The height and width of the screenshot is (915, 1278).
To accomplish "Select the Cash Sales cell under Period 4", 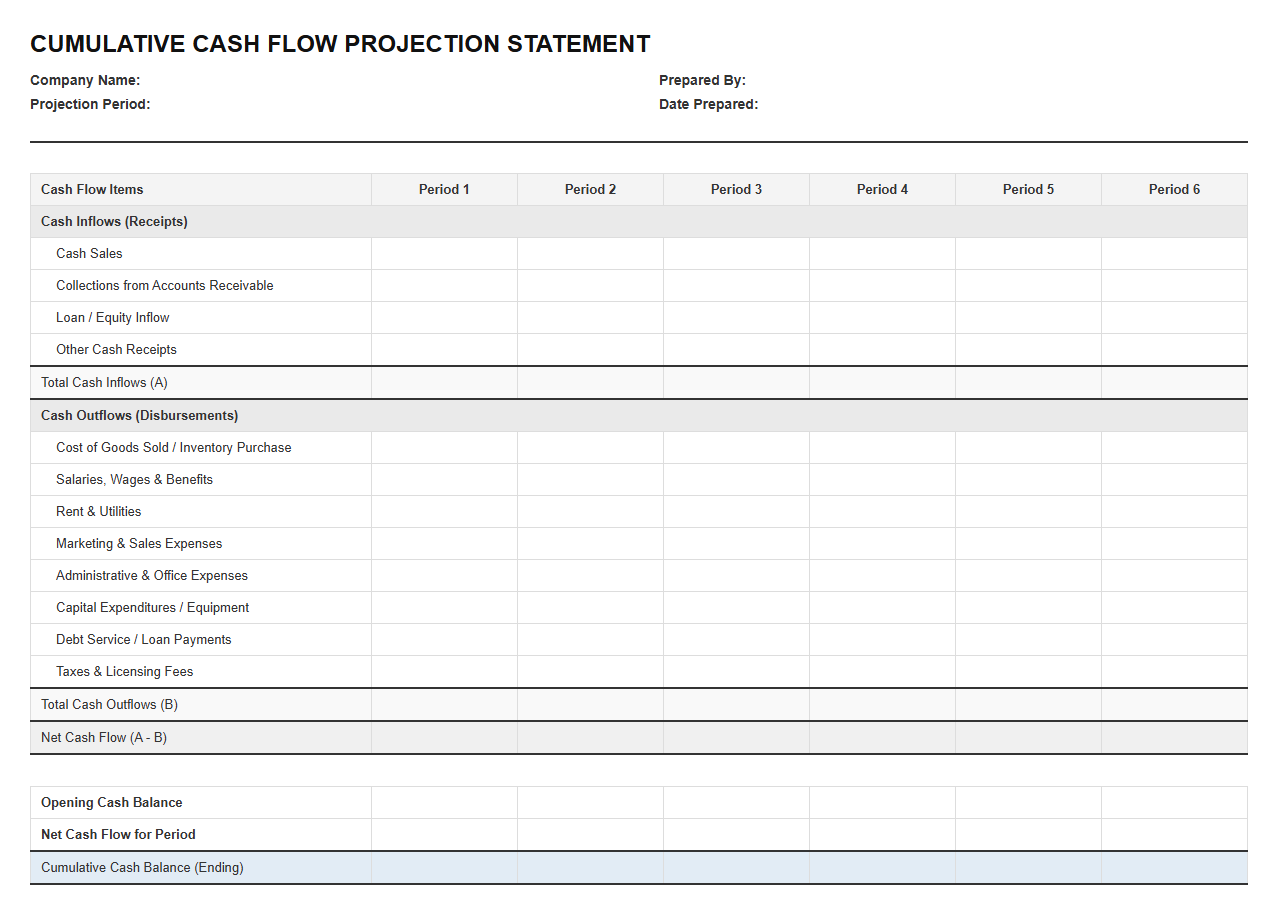I will (882, 253).
